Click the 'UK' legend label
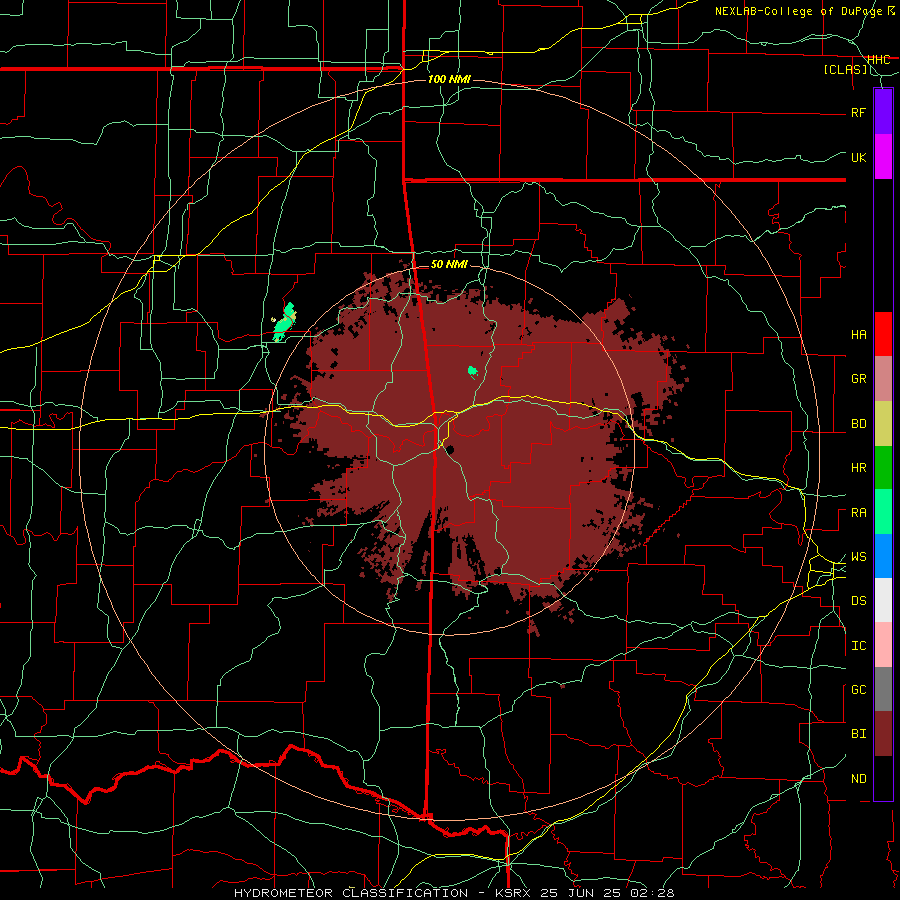The height and width of the screenshot is (900, 900). 859,157
